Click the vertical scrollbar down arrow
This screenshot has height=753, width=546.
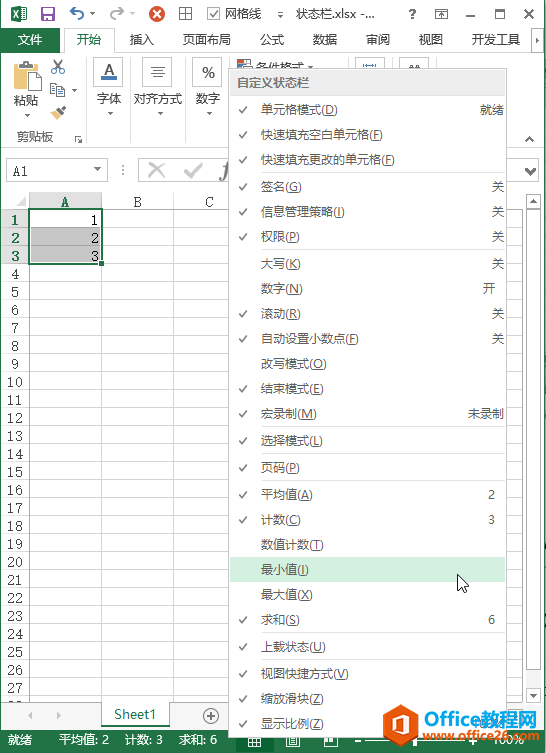533,695
